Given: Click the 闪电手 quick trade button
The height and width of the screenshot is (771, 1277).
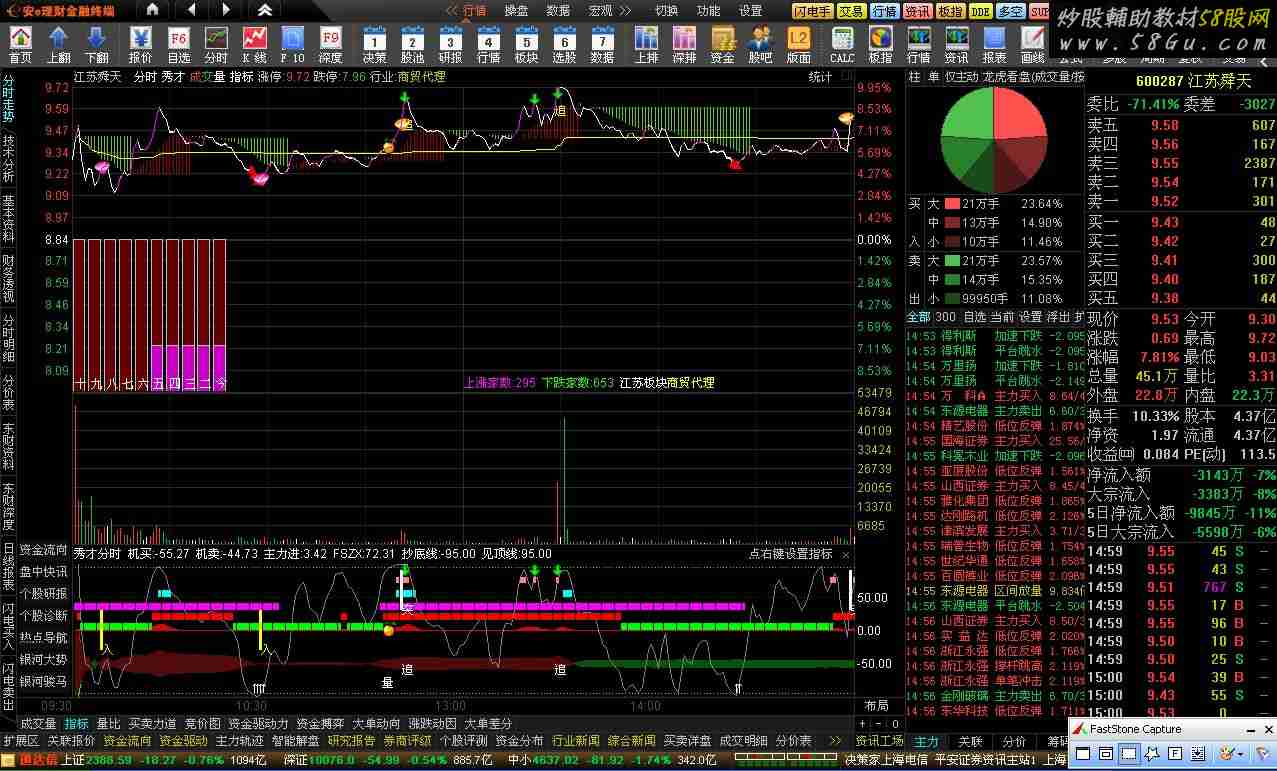Looking at the screenshot, I should (812, 11).
